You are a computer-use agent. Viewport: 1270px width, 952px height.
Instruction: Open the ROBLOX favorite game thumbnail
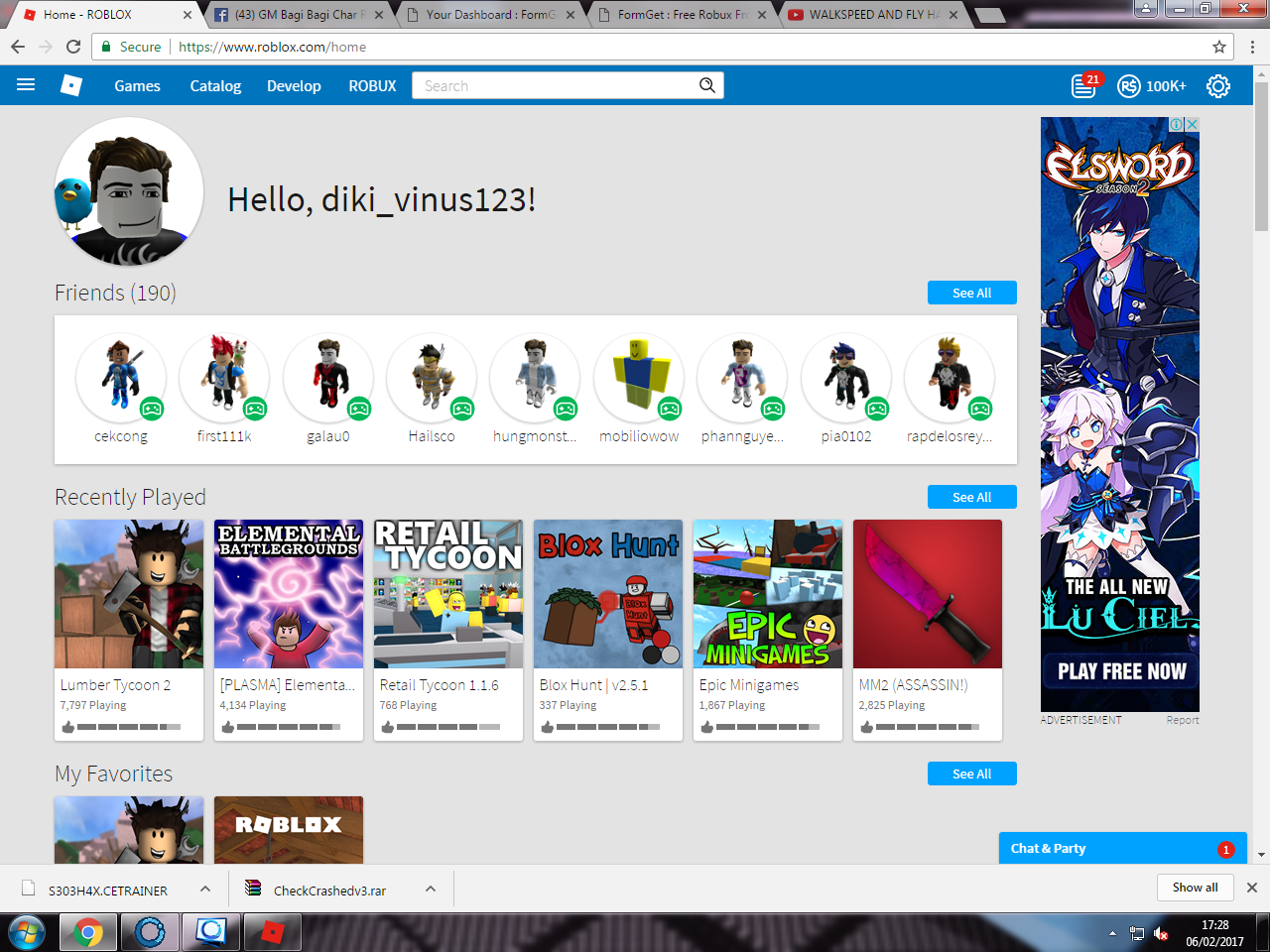pyautogui.click(x=289, y=830)
